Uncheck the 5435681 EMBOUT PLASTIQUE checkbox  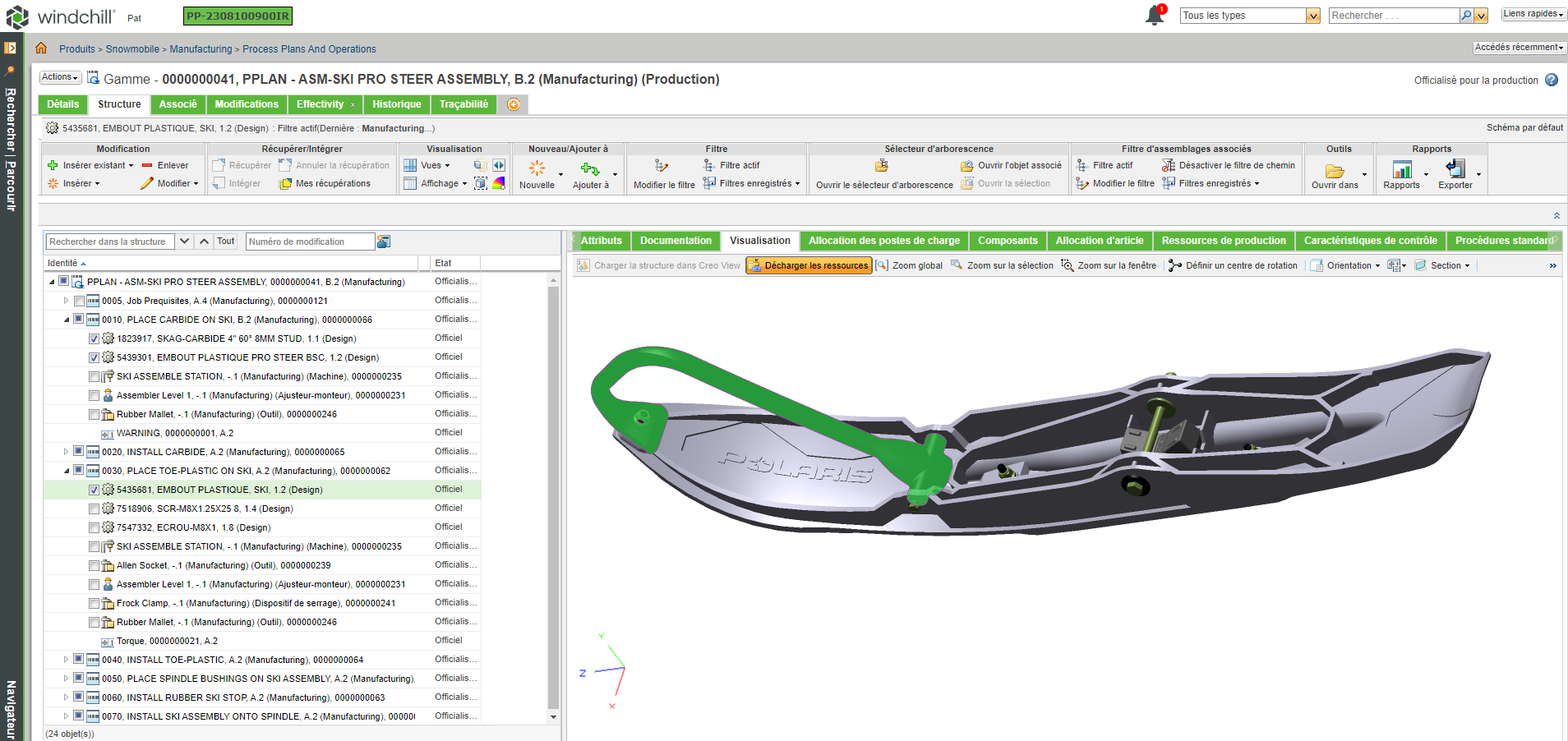[94, 489]
